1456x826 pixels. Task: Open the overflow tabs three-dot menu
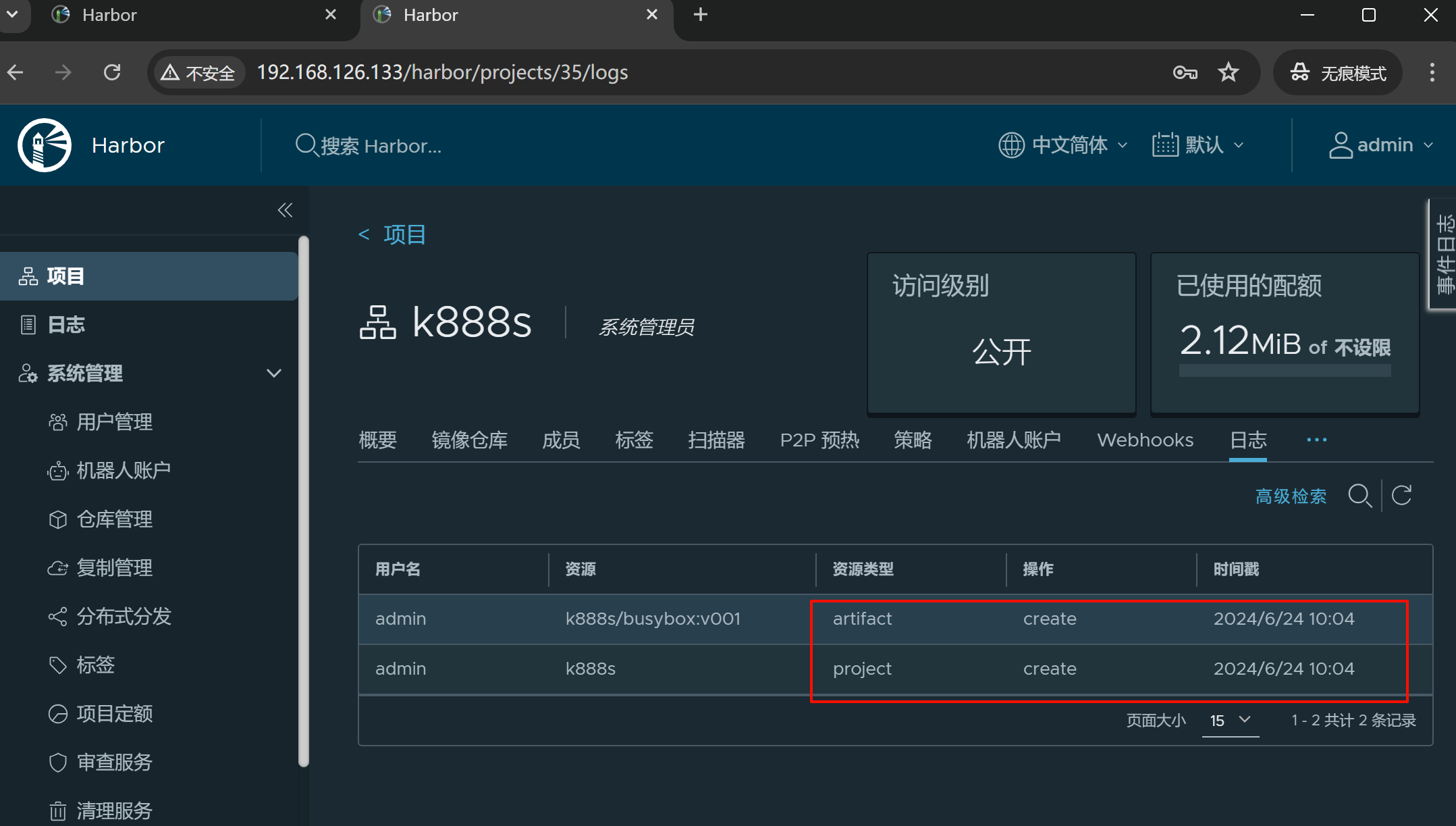click(1316, 440)
